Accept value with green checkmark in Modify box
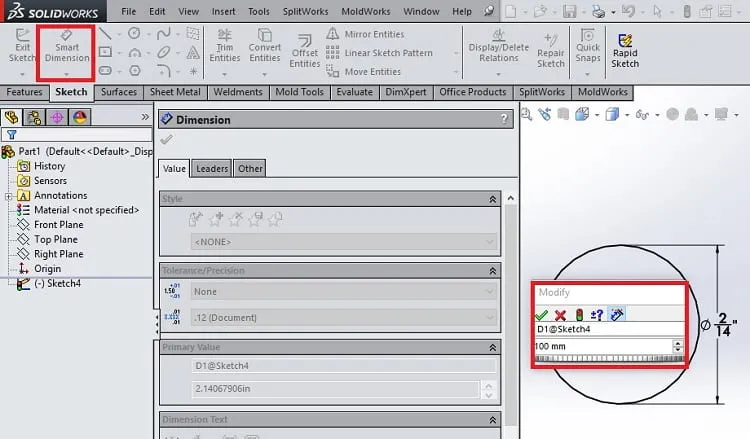Image resolution: width=750 pixels, height=439 pixels. click(541, 315)
